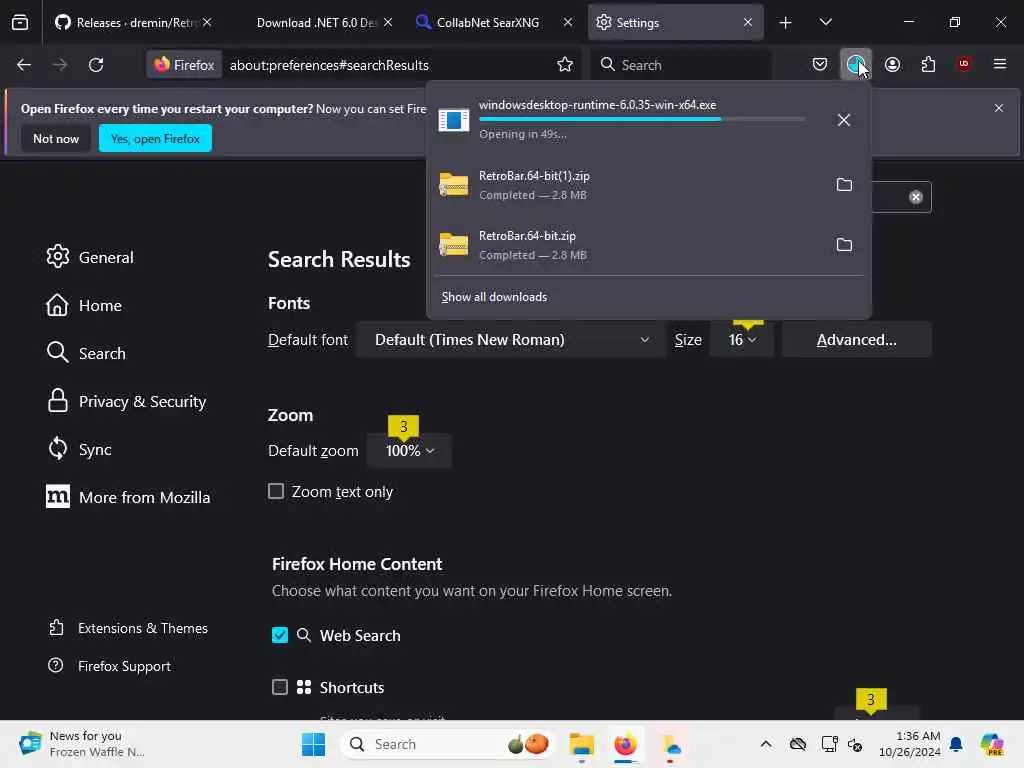Viewport: 1024px width, 768px height.
Task: Click the Not now button
Action: [x=56, y=138]
